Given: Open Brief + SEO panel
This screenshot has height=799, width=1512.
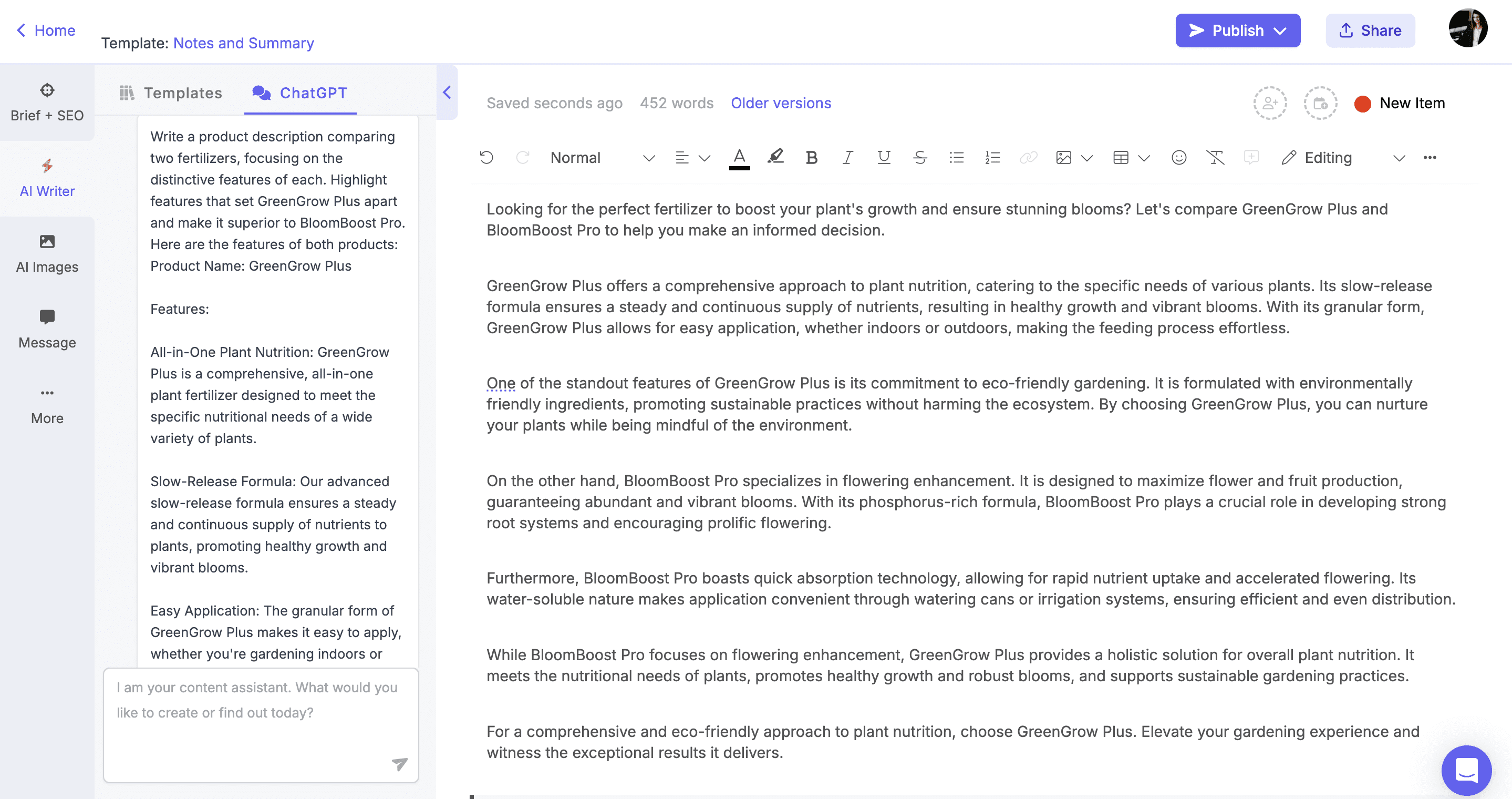Looking at the screenshot, I should [47, 103].
